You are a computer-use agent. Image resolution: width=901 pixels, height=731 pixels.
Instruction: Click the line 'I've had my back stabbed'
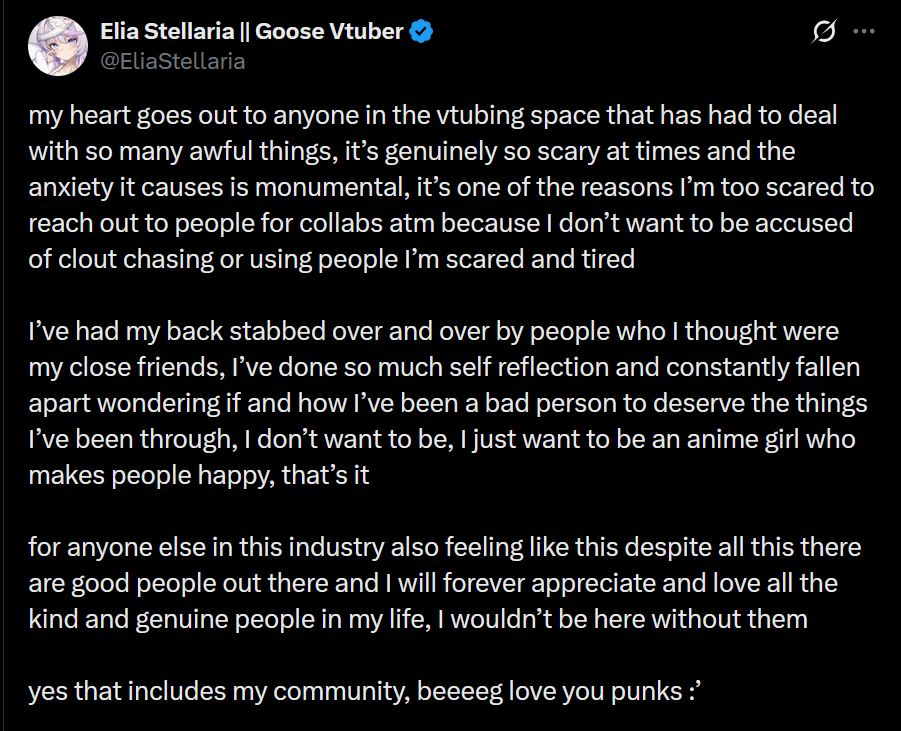click(434, 332)
